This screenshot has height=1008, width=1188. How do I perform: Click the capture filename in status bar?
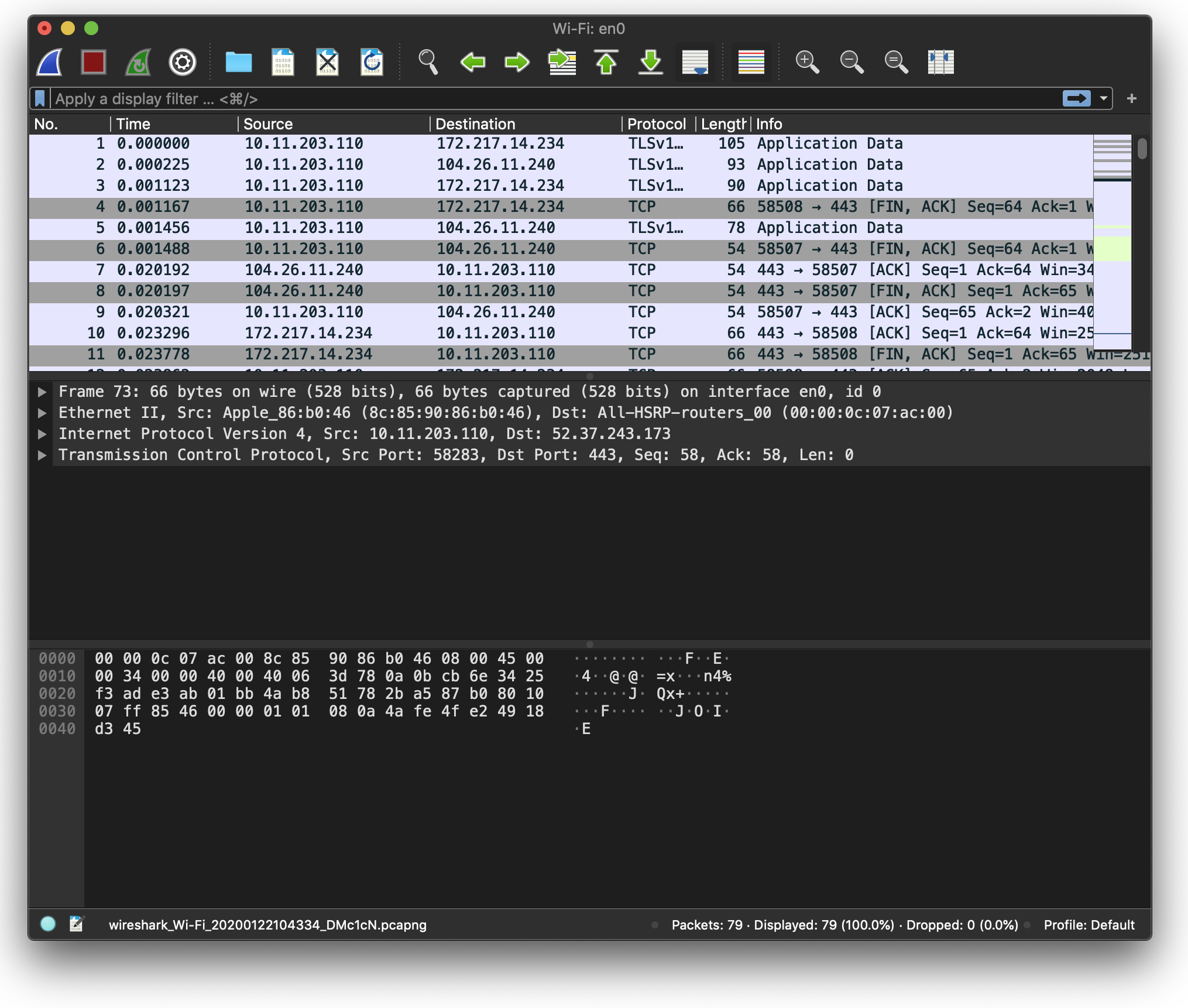click(x=267, y=925)
